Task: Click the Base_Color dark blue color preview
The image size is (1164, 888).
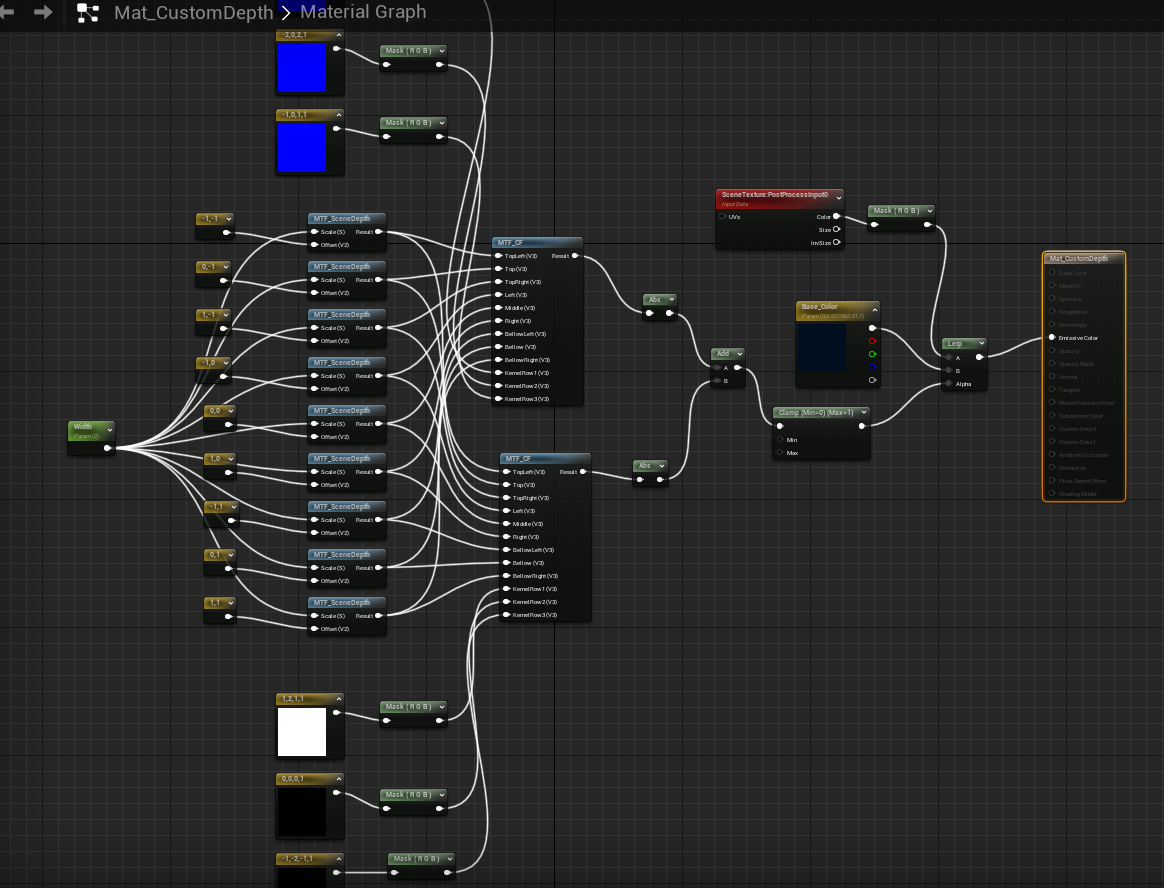Action: (821, 347)
